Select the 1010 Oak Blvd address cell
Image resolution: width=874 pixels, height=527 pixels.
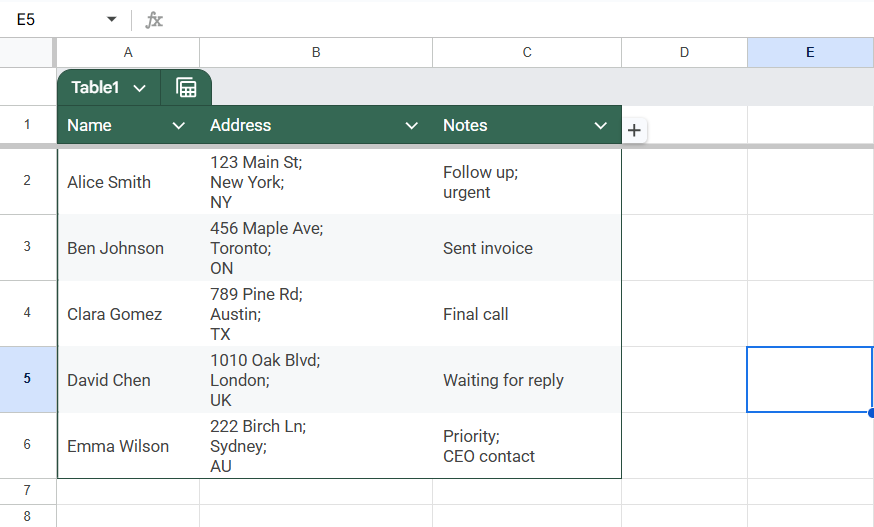[316, 380]
